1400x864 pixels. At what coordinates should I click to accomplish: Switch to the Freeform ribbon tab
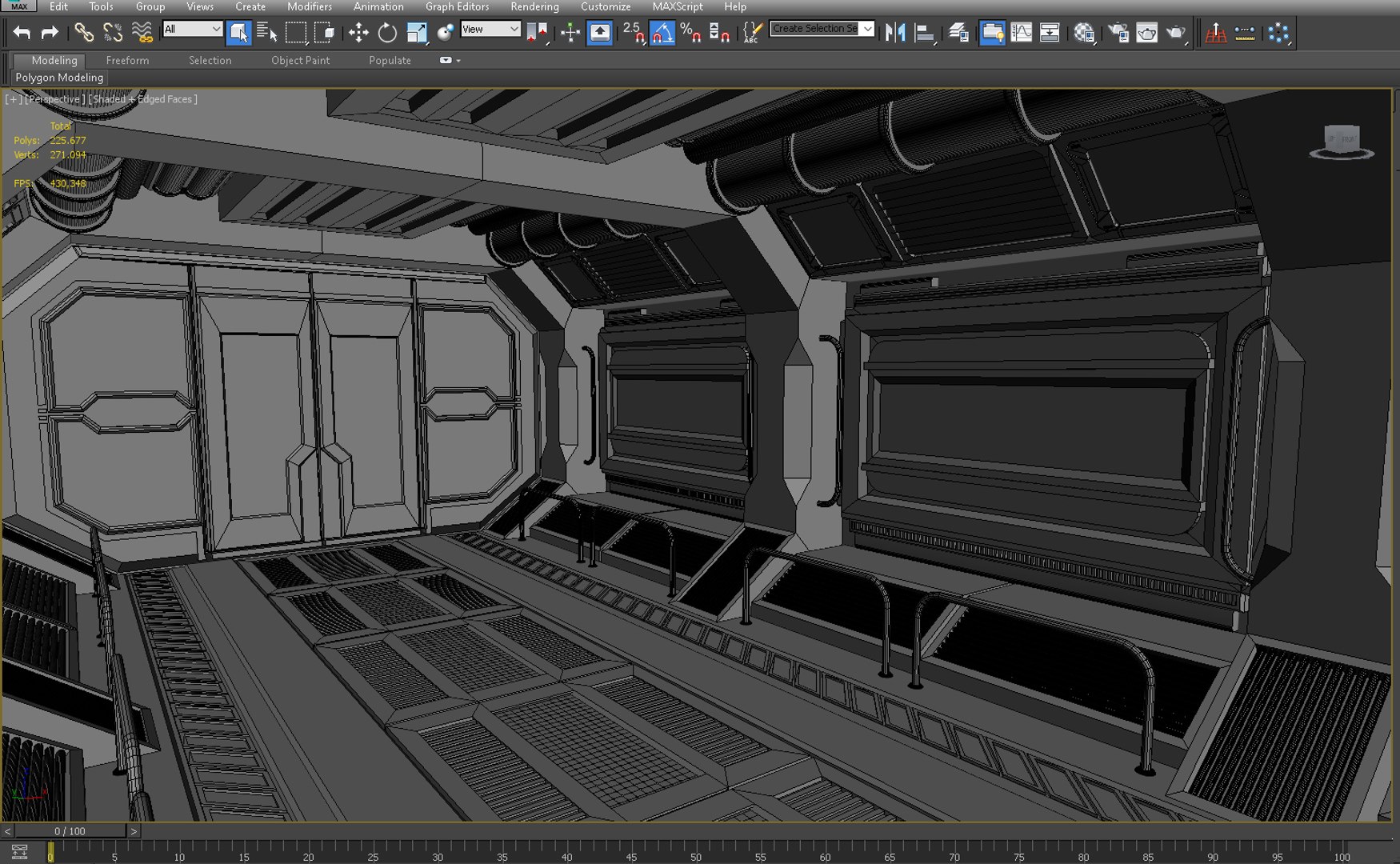pyautogui.click(x=127, y=60)
